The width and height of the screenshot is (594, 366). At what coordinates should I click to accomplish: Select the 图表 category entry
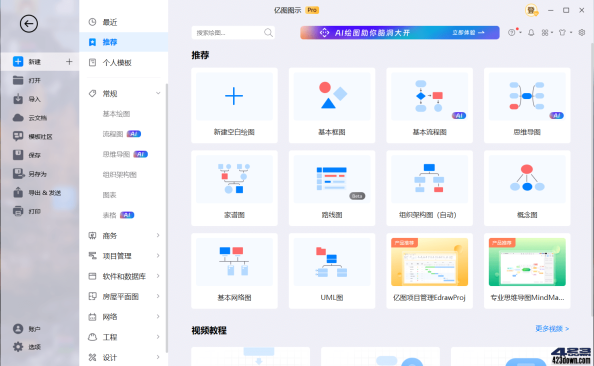point(109,195)
